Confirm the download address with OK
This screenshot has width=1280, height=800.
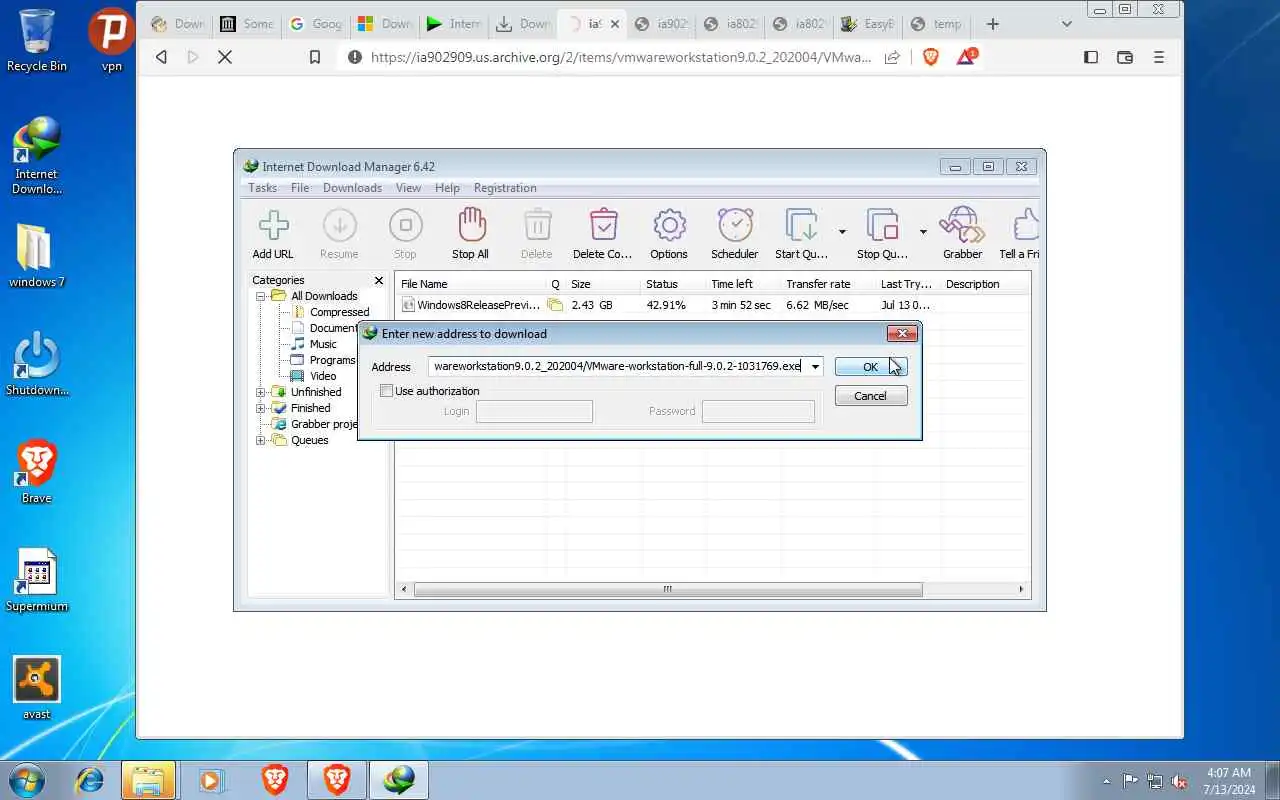tap(870, 367)
